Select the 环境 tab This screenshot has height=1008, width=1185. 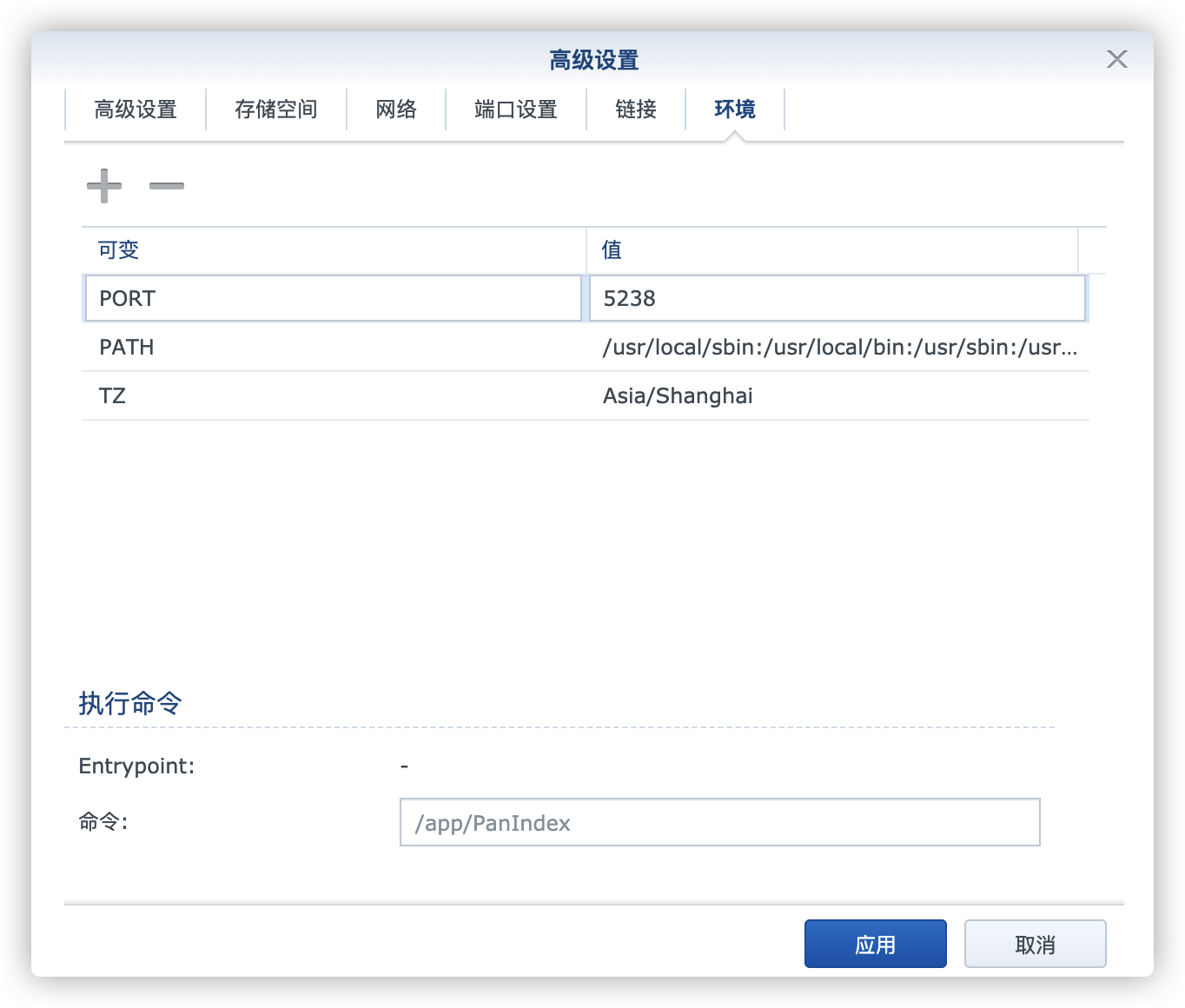[735, 109]
